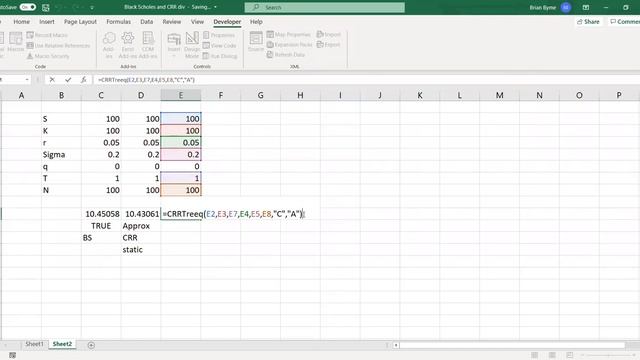Switch to Page Layout view icon
This screenshot has height=360, width=640.
[x=552, y=355]
